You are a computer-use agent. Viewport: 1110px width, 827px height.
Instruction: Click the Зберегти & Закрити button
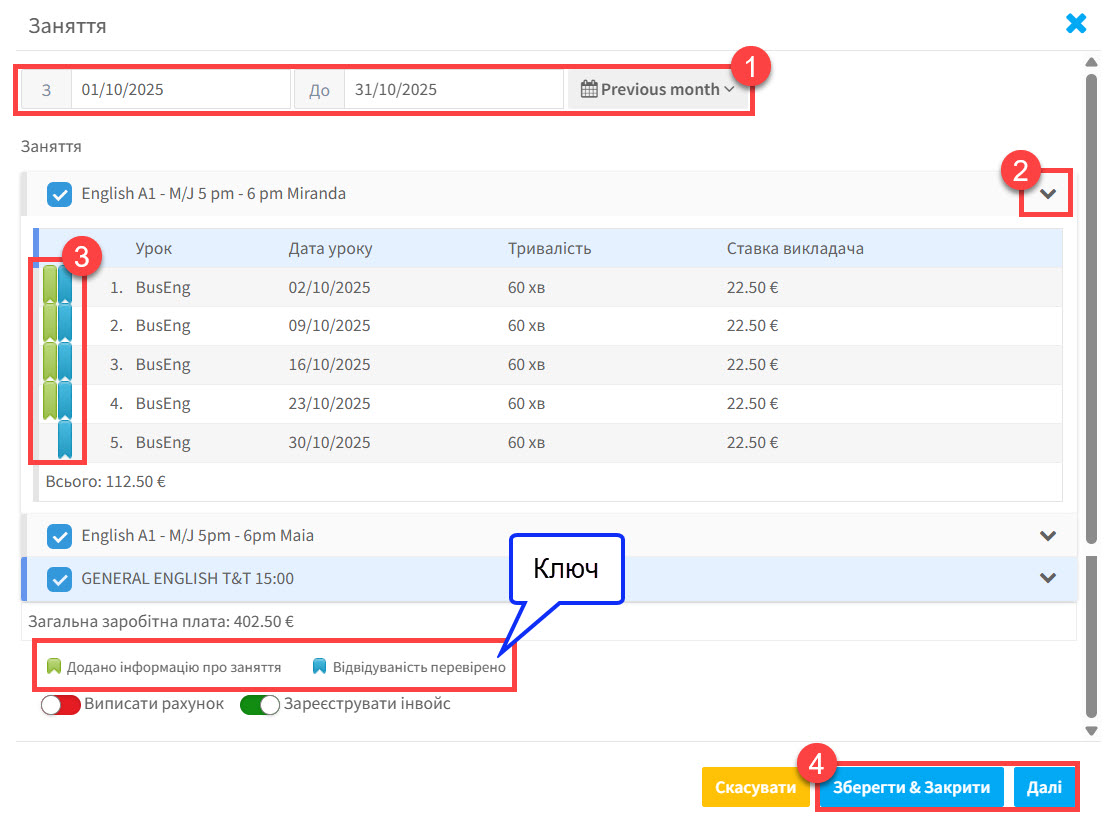click(x=911, y=787)
